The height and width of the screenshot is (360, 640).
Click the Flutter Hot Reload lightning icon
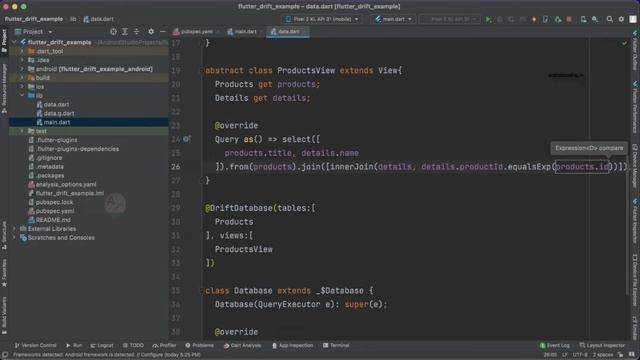pyautogui.click(x=534, y=19)
